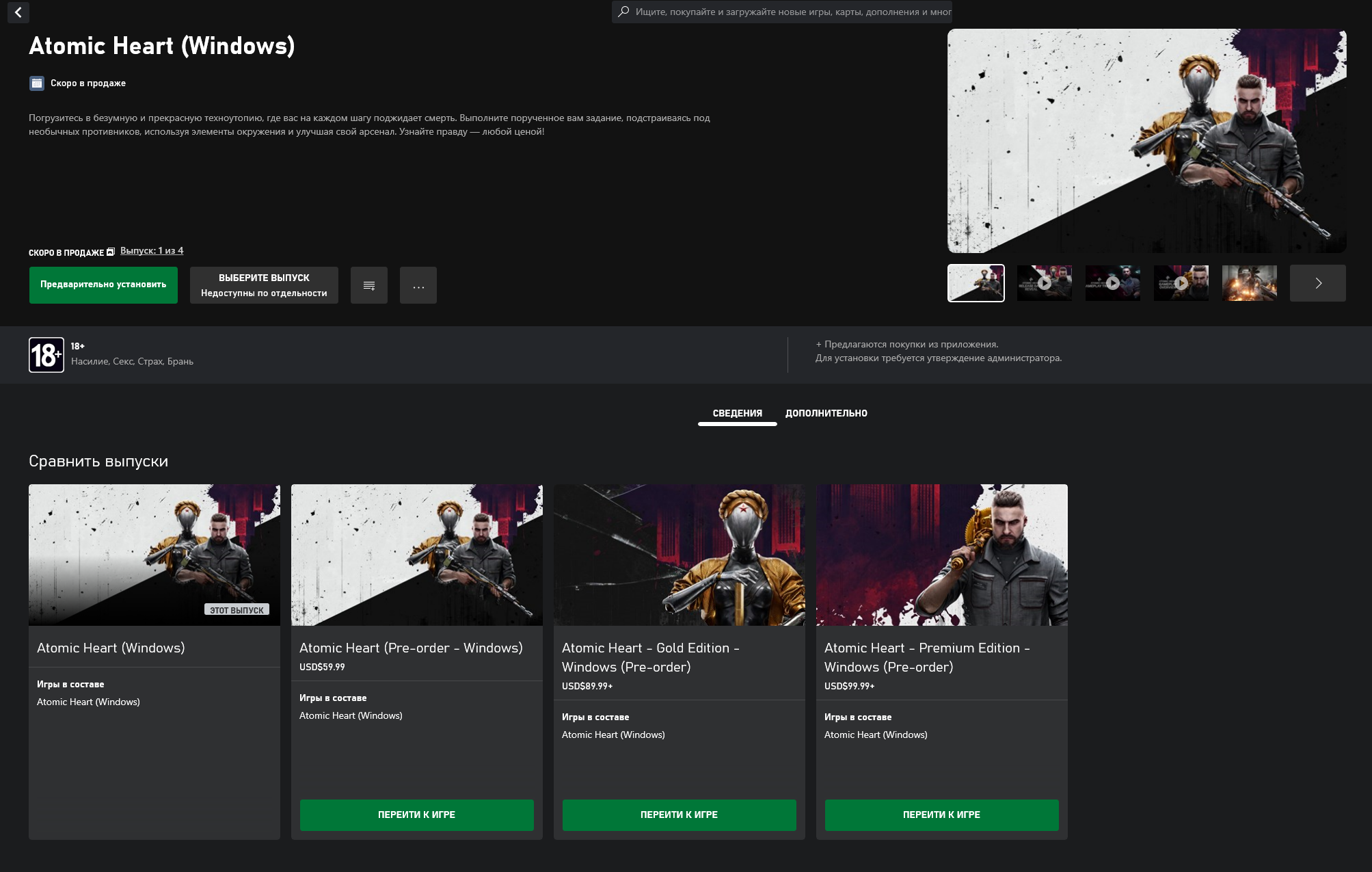Open the Выпуск: 1 из 4 link
The width and height of the screenshot is (1372, 872).
(152, 251)
